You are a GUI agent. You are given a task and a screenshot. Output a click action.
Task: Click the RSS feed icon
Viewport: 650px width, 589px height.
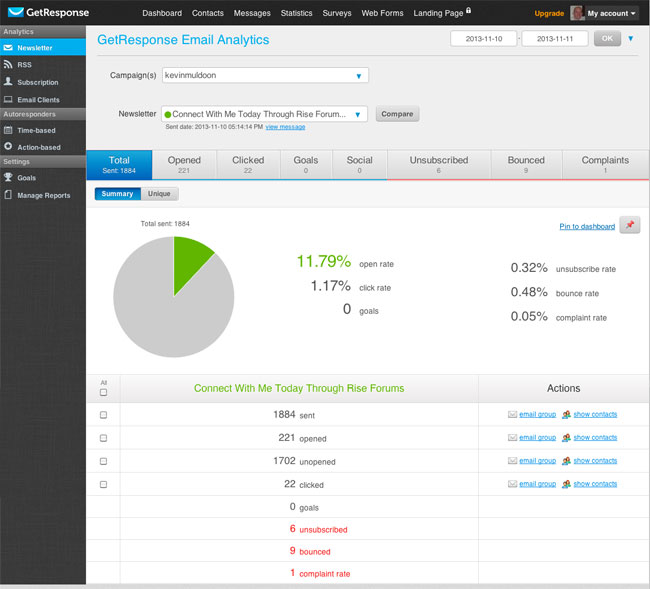tap(8, 64)
